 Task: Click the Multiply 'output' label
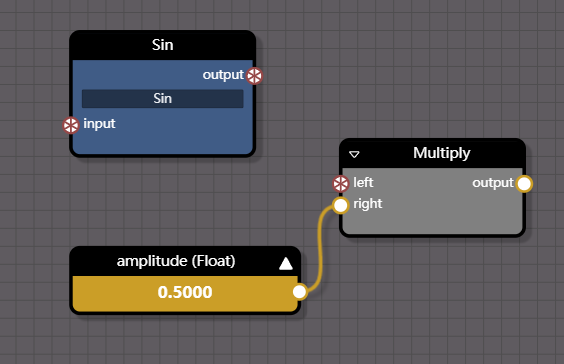click(x=493, y=183)
